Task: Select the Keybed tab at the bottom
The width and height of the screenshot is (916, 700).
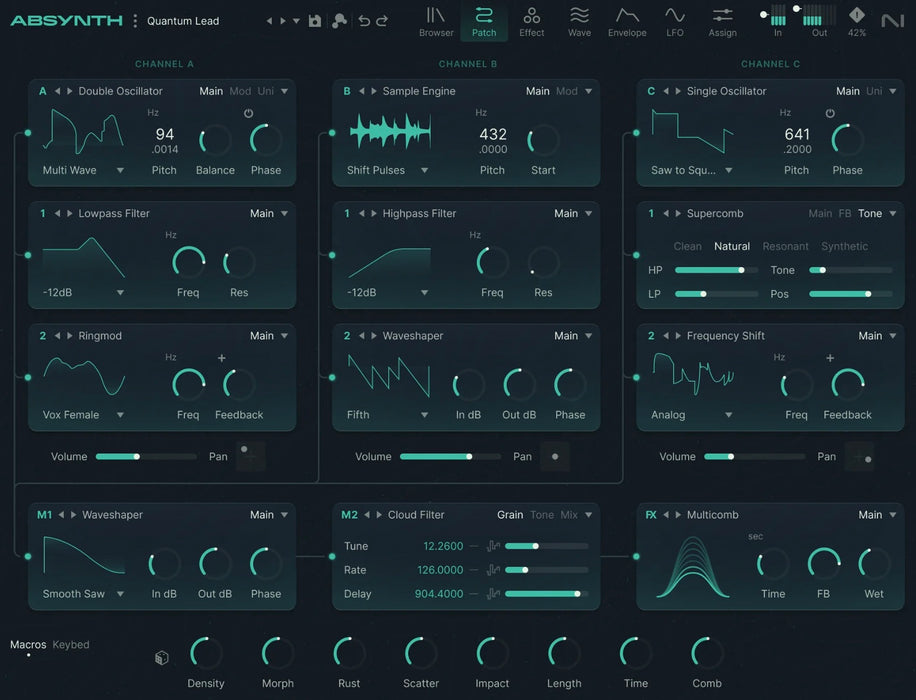Action: (70, 644)
